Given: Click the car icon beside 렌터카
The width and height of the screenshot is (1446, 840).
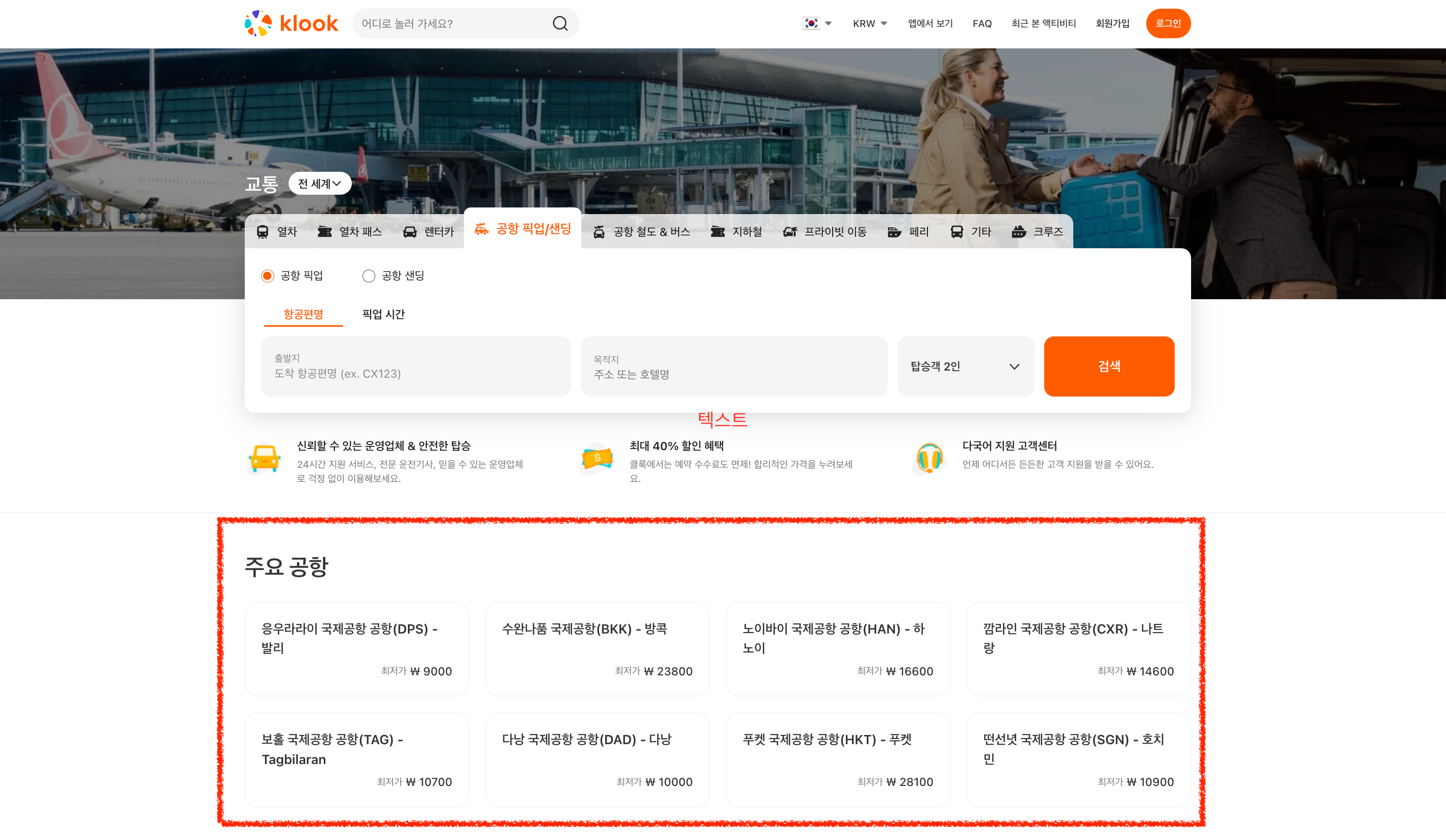Looking at the screenshot, I should [x=410, y=232].
